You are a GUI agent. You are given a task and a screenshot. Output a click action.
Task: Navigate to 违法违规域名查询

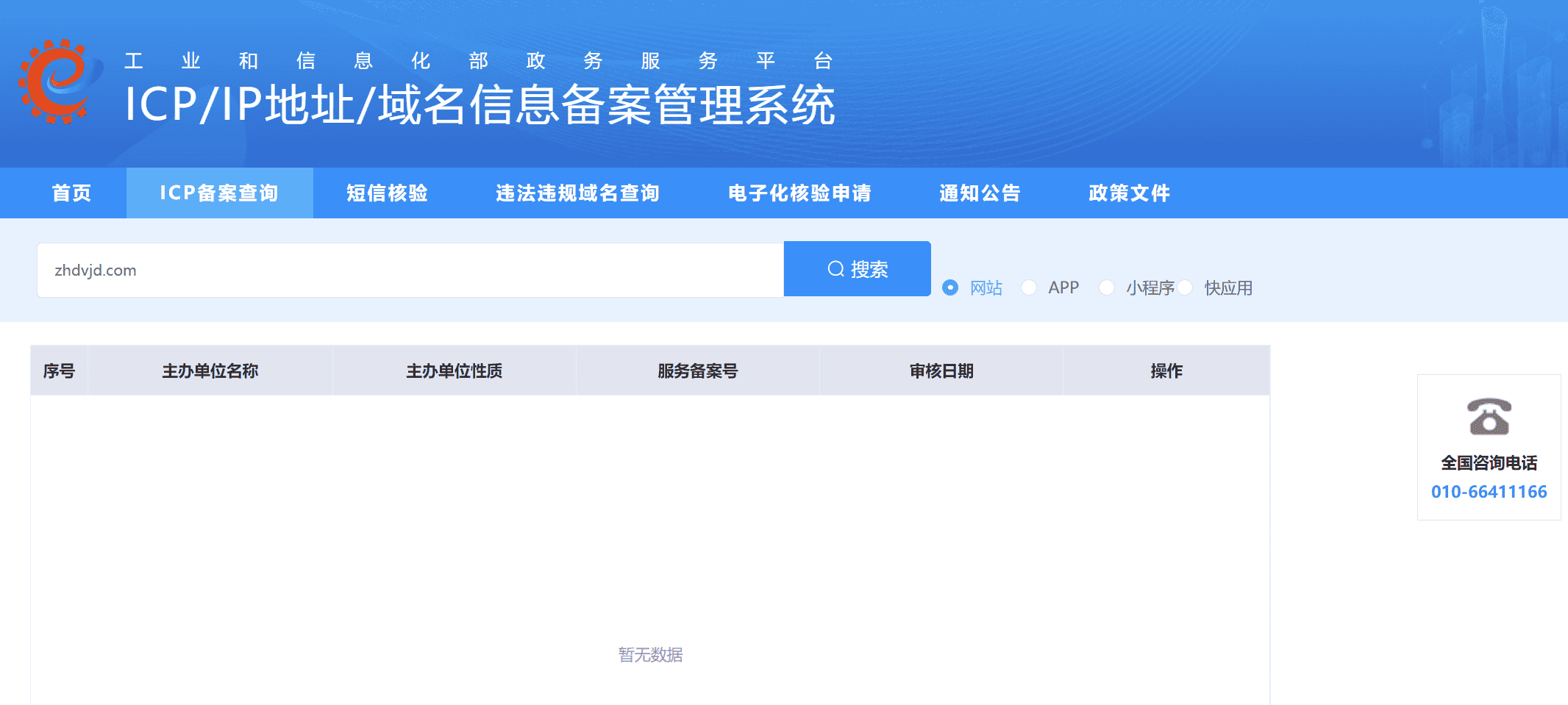pyautogui.click(x=578, y=193)
